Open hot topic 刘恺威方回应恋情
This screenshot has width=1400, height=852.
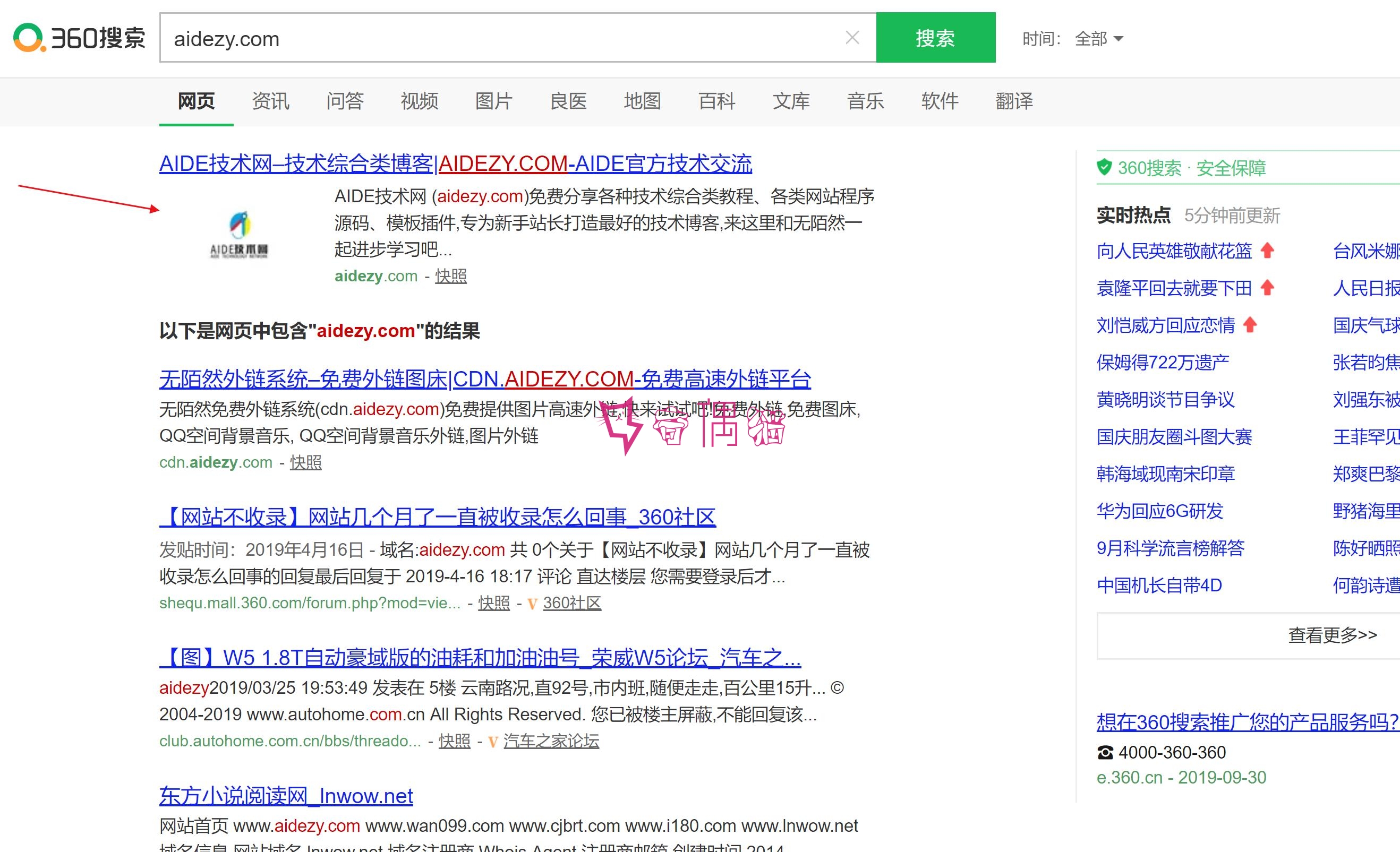pyautogui.click(x=1166, y=325)
